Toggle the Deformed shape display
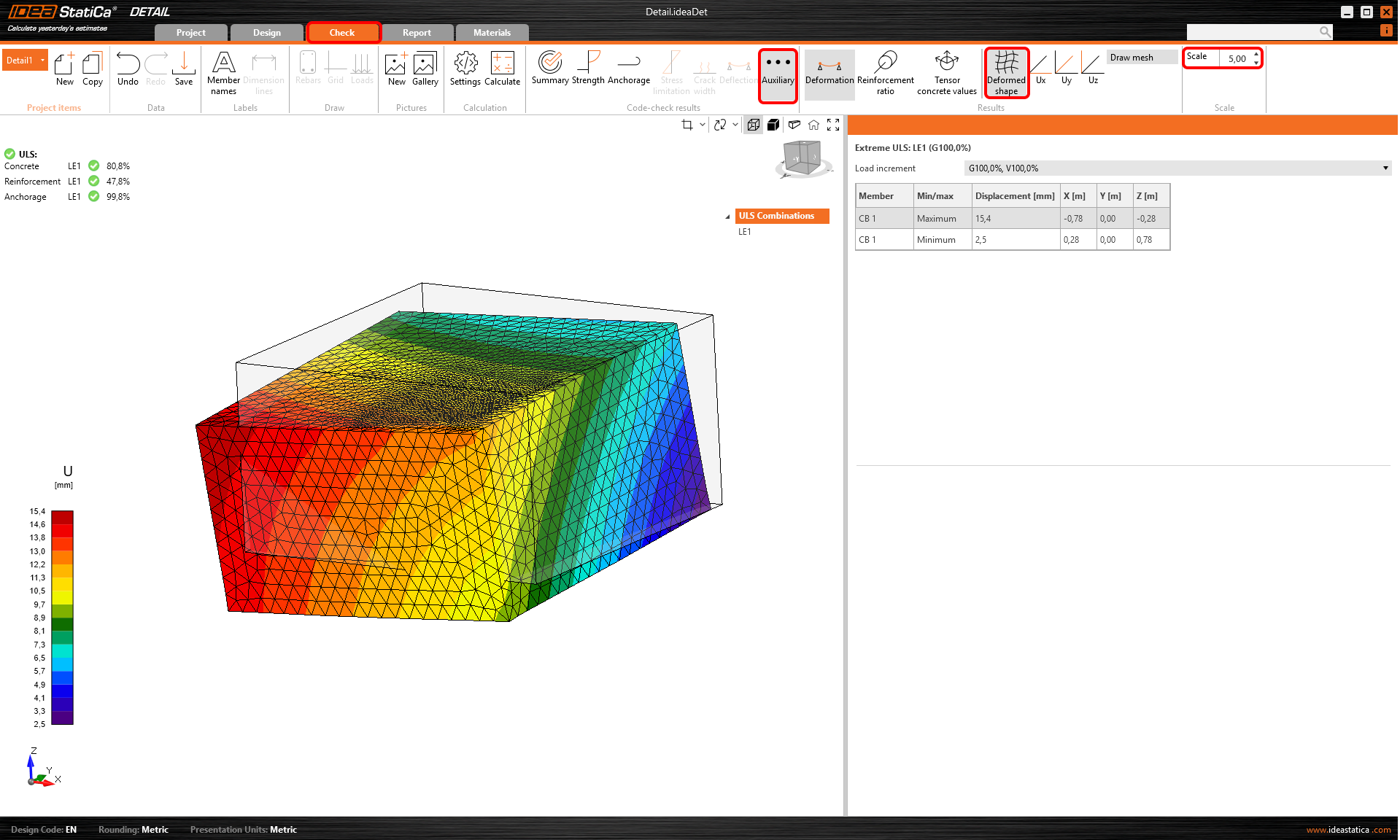1400x840 pixels. [1006, 72]
